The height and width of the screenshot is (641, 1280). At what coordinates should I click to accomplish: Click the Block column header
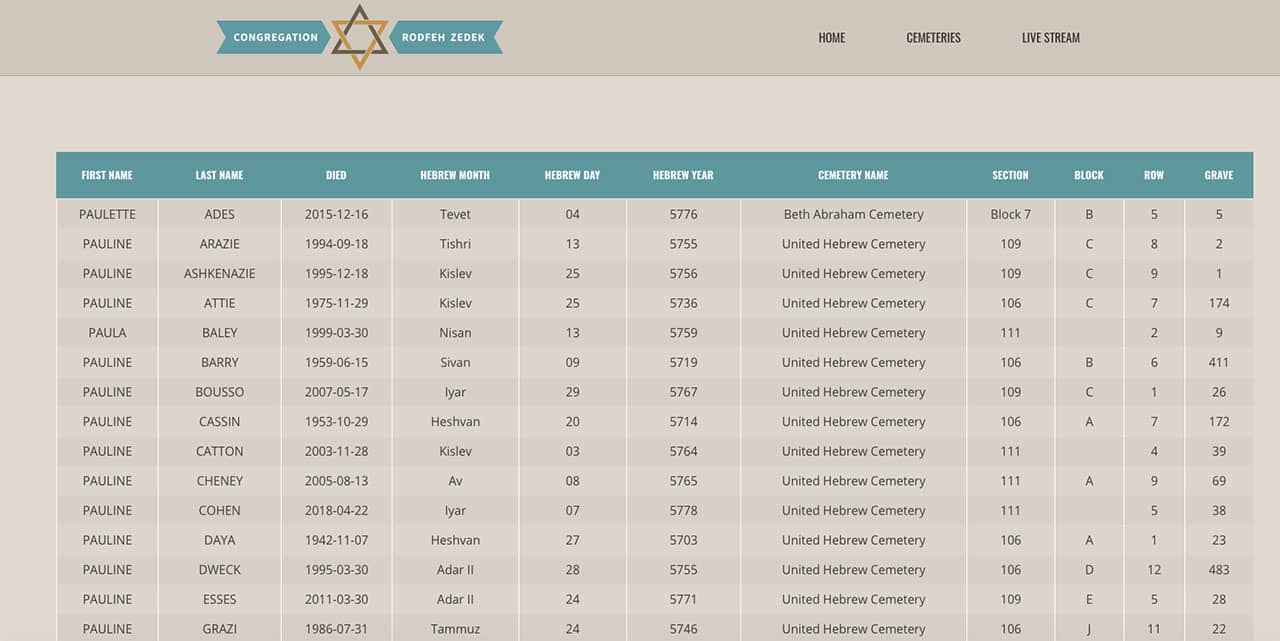tap(1089, 175)
